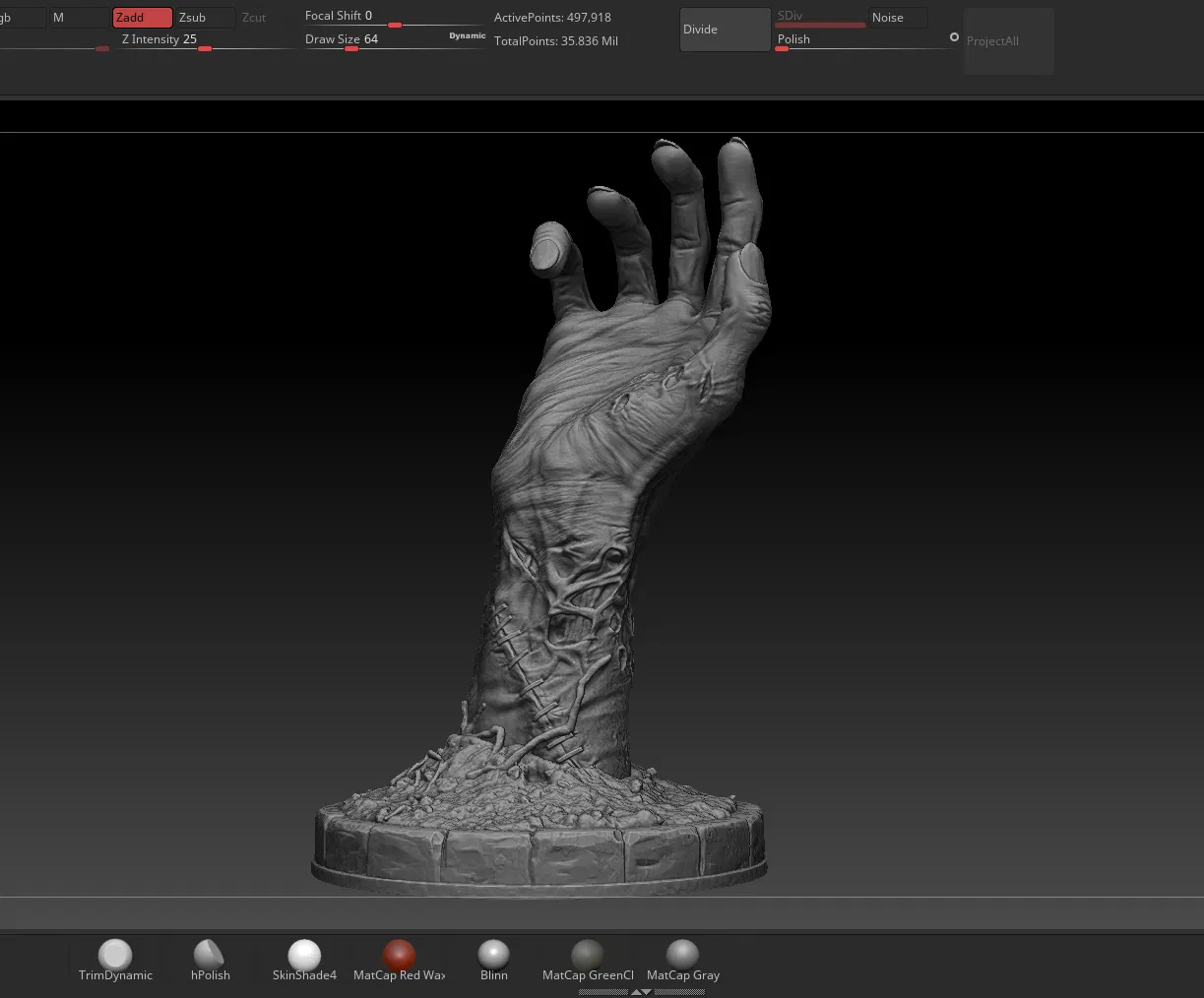Apply the SkinShade4 material
Viewport: 1204px width, 998px height.
pyautogui.click(x=304, y=955)
